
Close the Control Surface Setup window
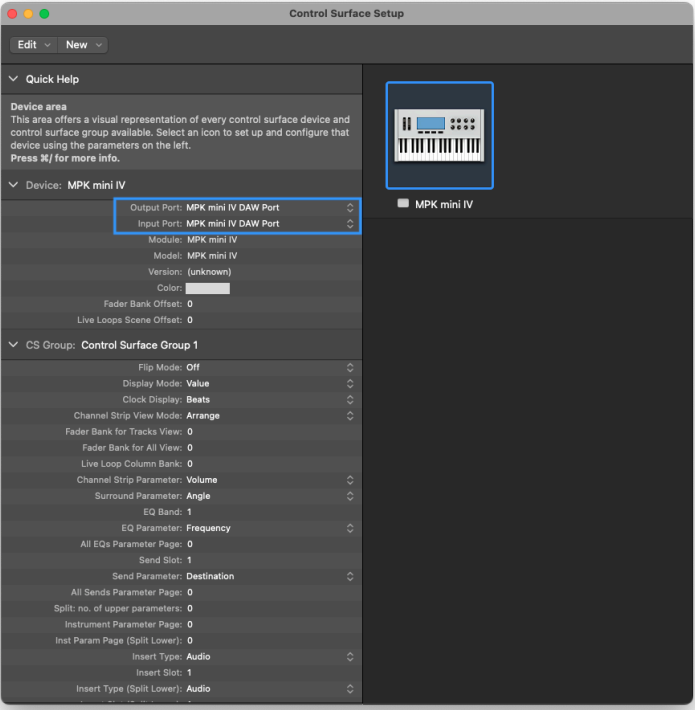[x=12, y=14]
